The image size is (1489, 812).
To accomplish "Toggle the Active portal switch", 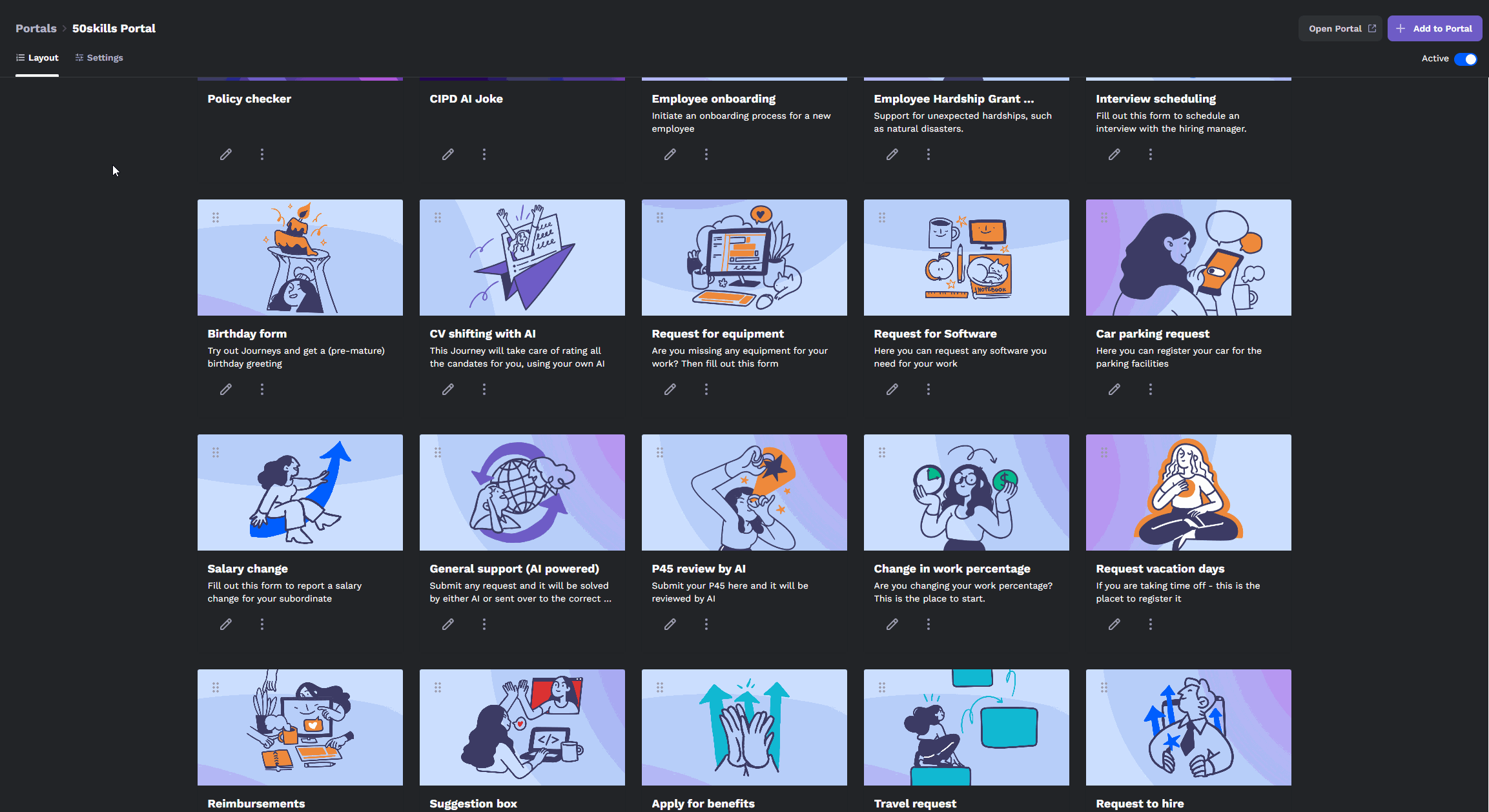I will point(1465,59).
